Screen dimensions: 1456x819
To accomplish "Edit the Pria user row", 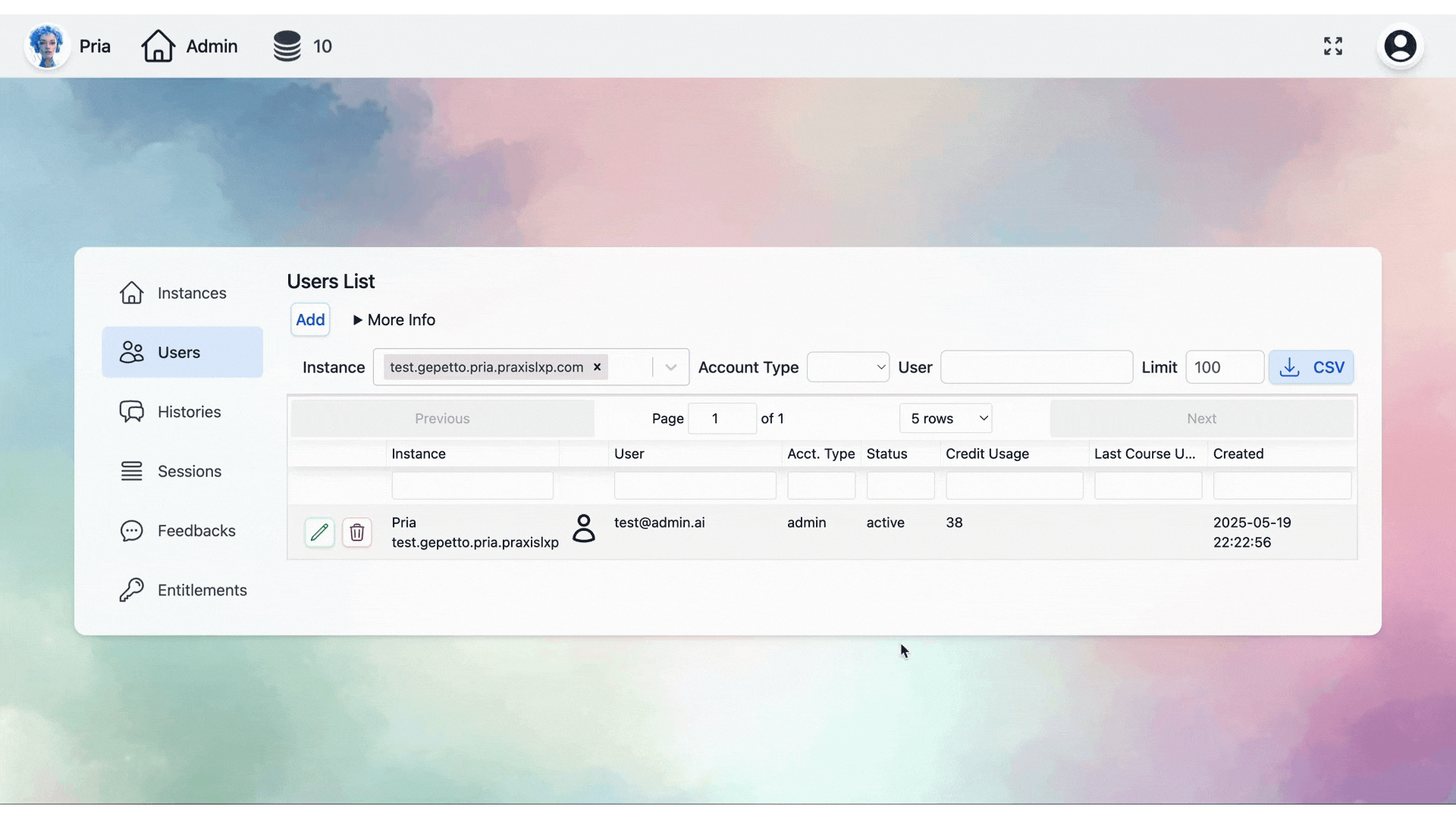I will point(319,532).
